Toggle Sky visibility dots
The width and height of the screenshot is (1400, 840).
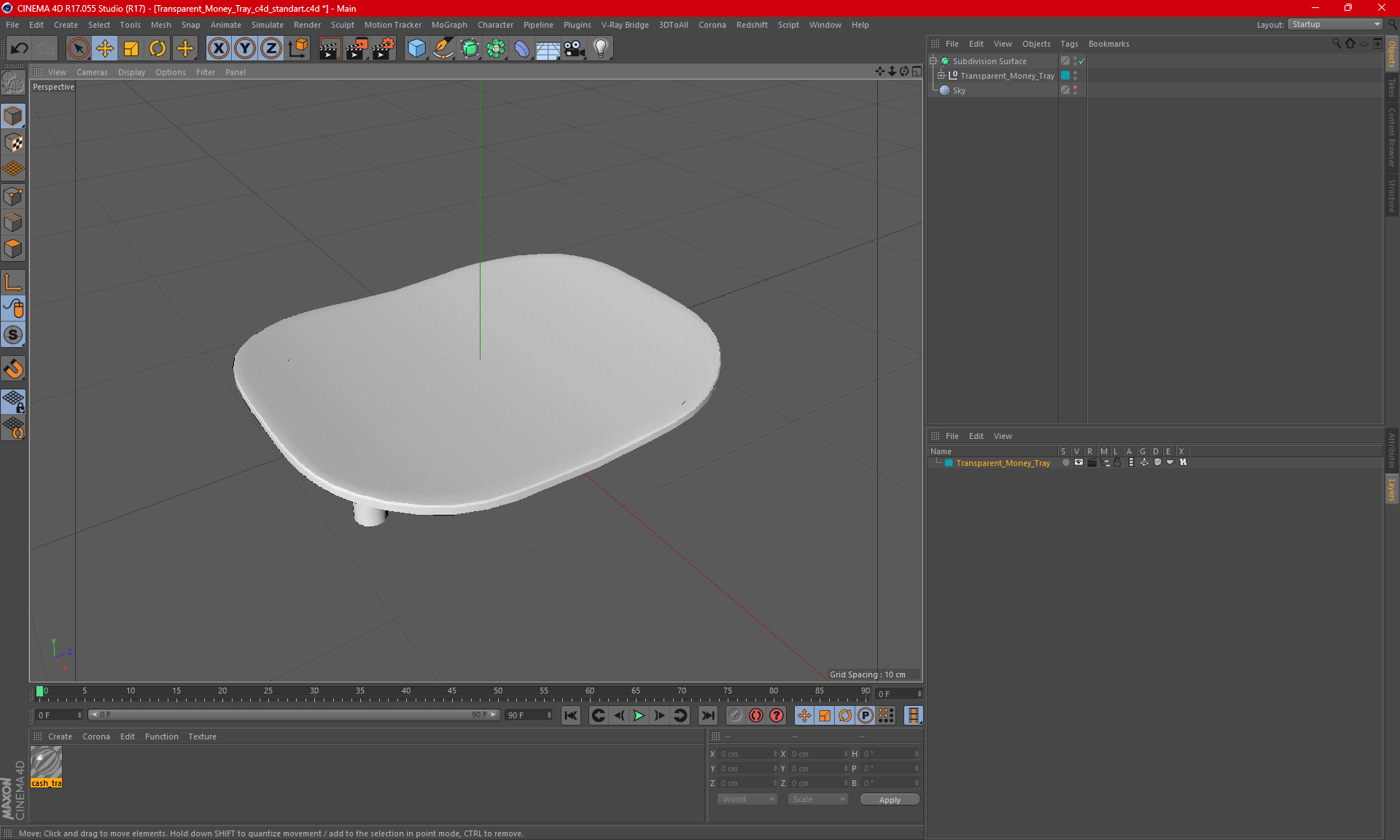click(1076, 90)
